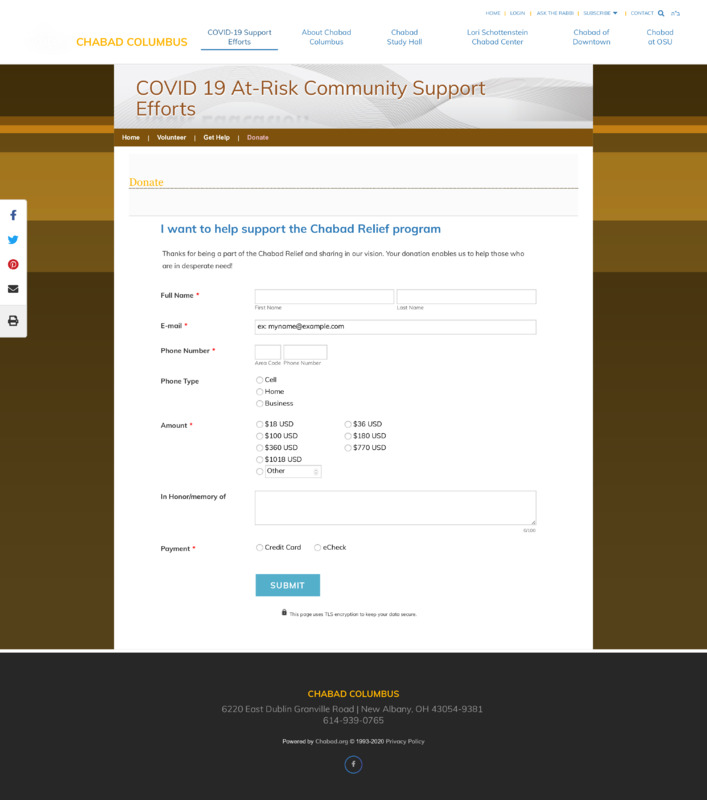Email this page via envelope icon
The width and height of the screenshot is (707, 800).
[13, 289]
